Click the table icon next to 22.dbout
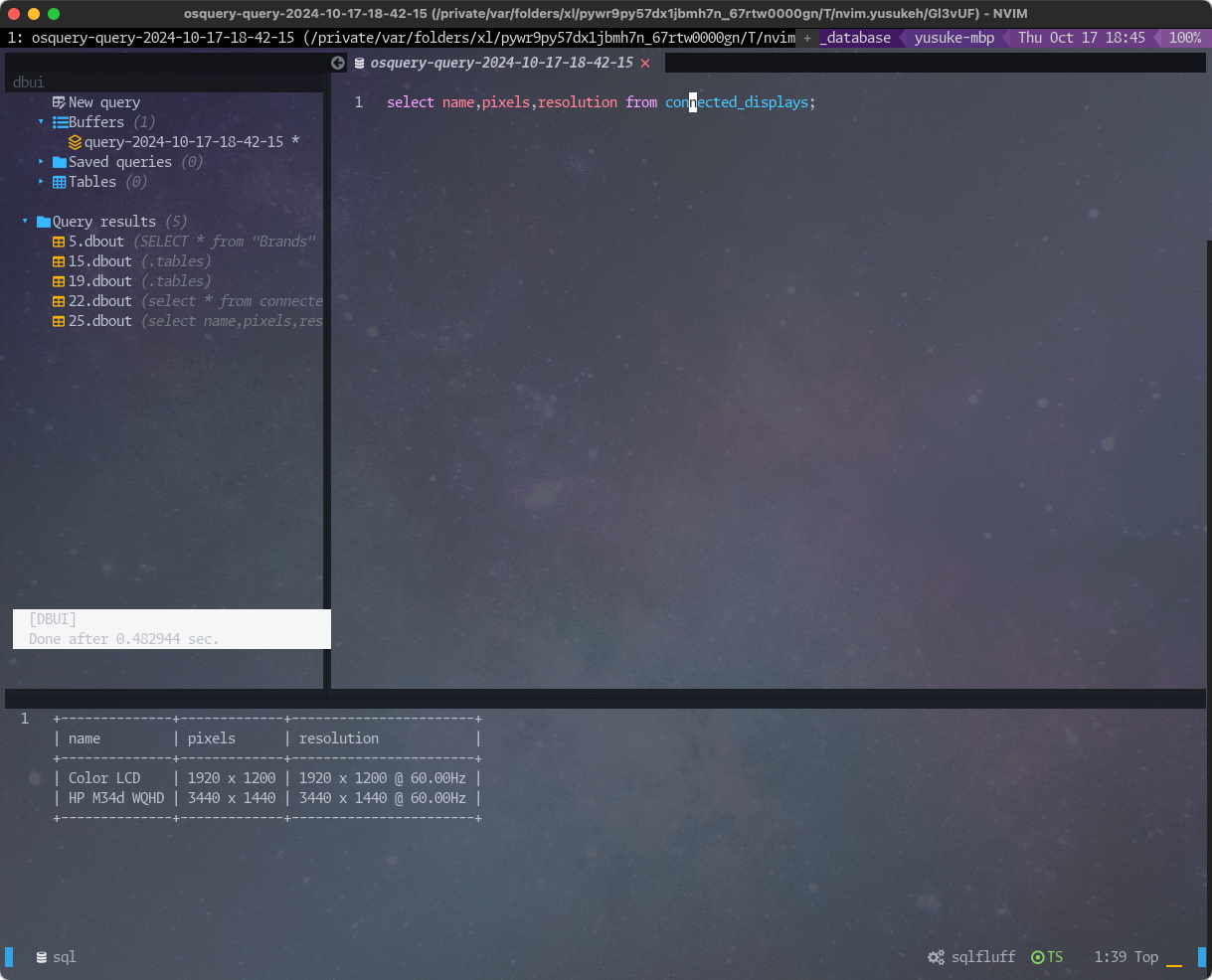Screen dimensions: 1212x980 point(59,301)
